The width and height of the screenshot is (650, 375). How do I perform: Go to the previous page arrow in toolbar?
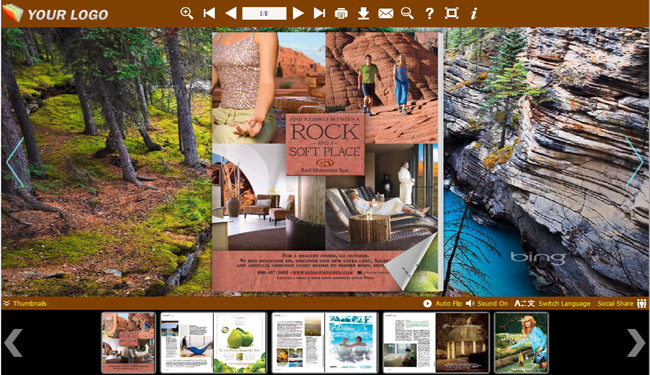point(231,13)
